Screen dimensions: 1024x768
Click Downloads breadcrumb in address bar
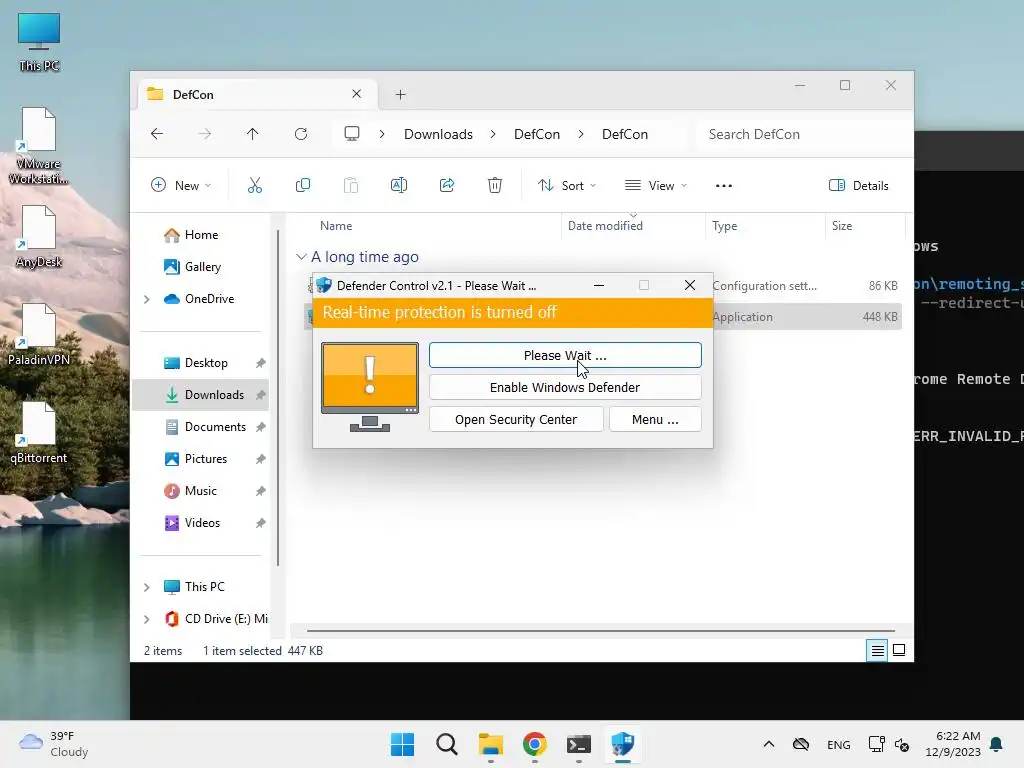click(x=438, y=134)
